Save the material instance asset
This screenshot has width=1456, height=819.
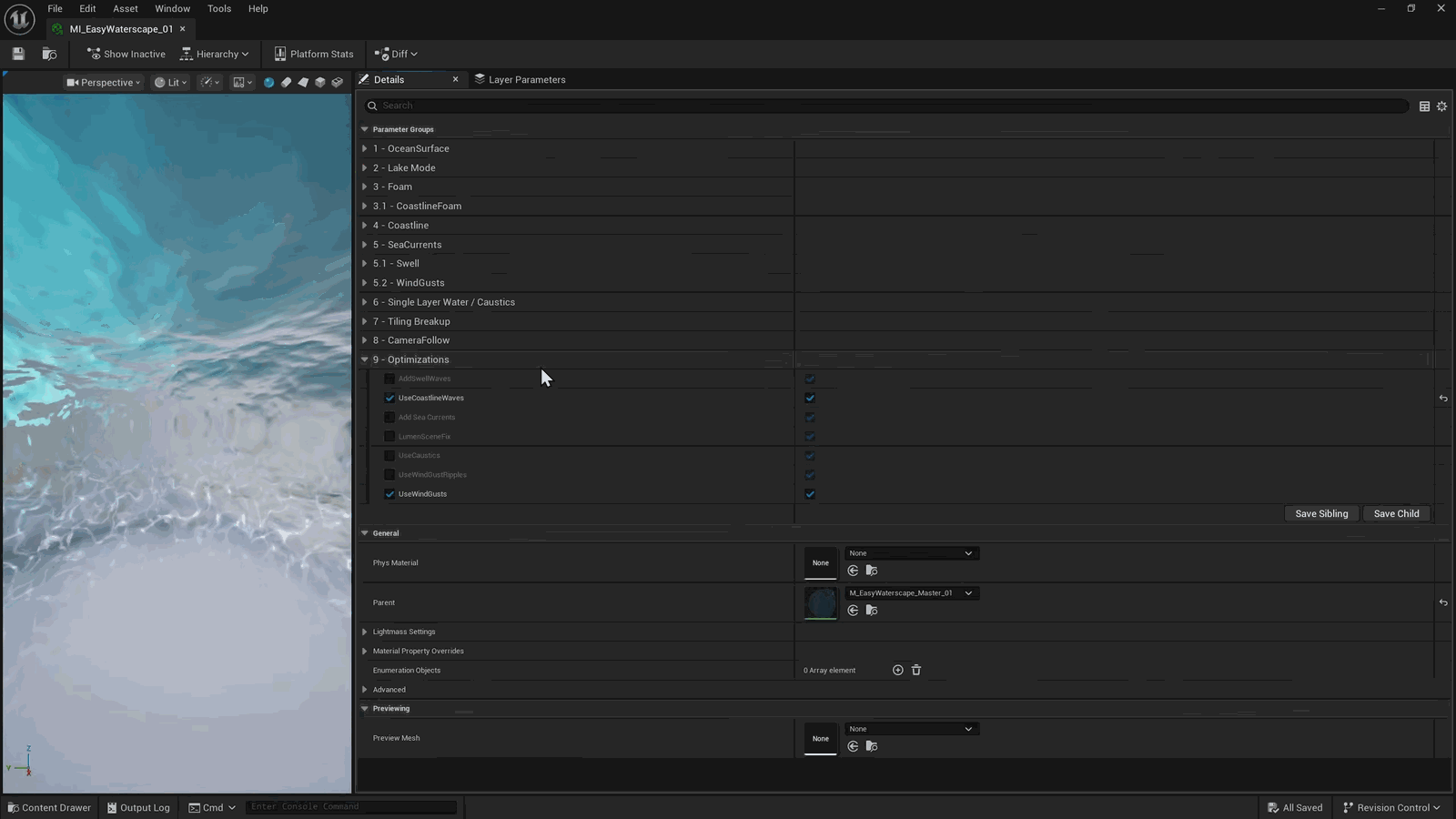tap(18, 54)
